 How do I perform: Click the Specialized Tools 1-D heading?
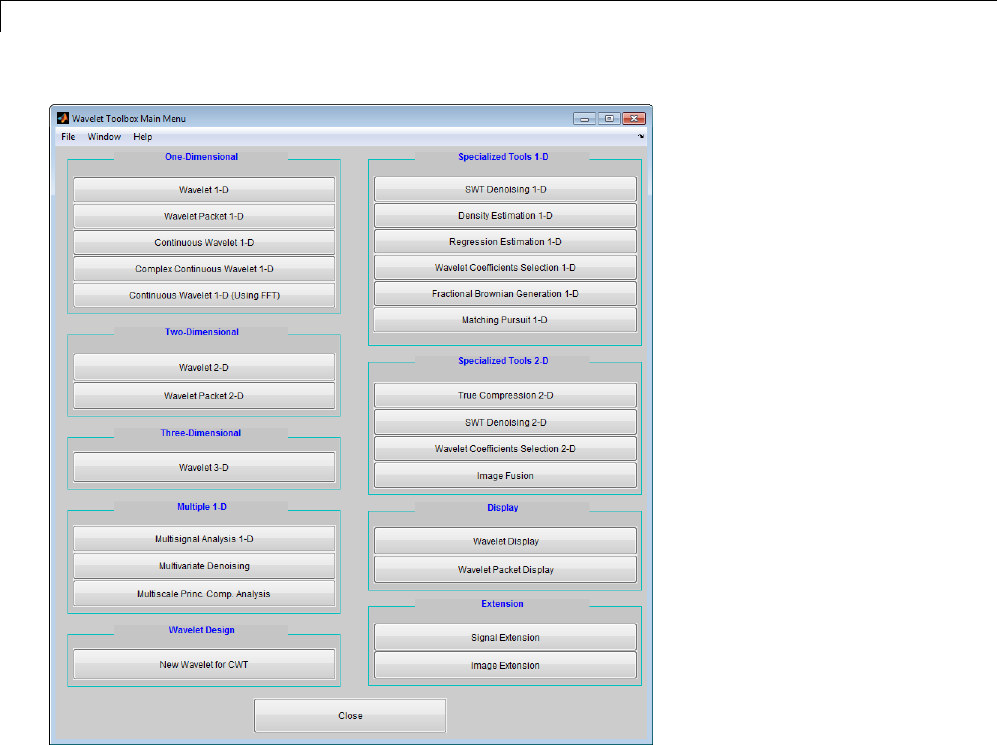tap(503, 157)
